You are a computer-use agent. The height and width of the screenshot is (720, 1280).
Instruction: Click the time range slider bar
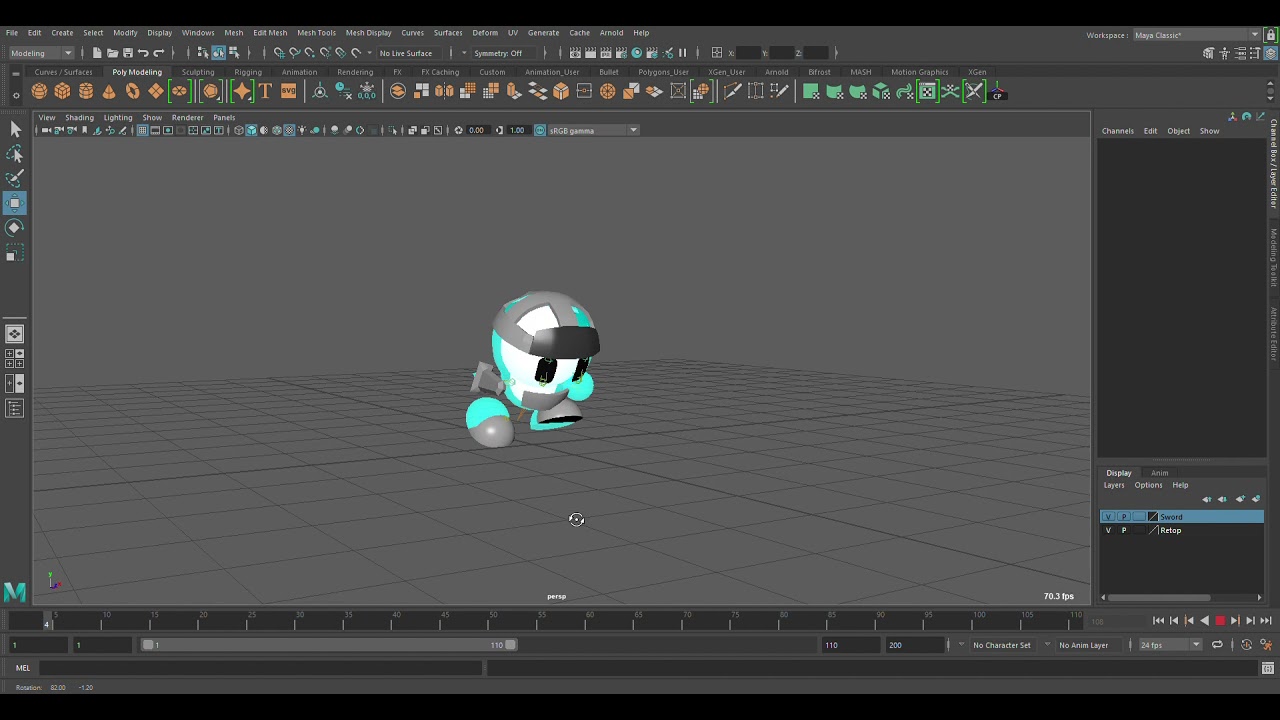(x=329, y=645)
